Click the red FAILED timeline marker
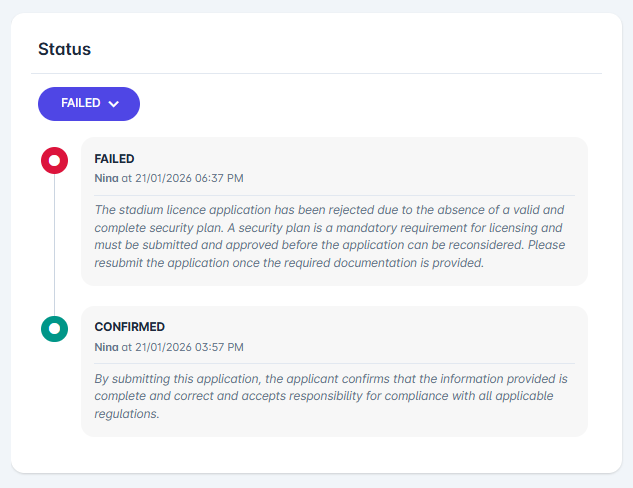Viewport: 633px width, 488px height. (x=54, y=160)
